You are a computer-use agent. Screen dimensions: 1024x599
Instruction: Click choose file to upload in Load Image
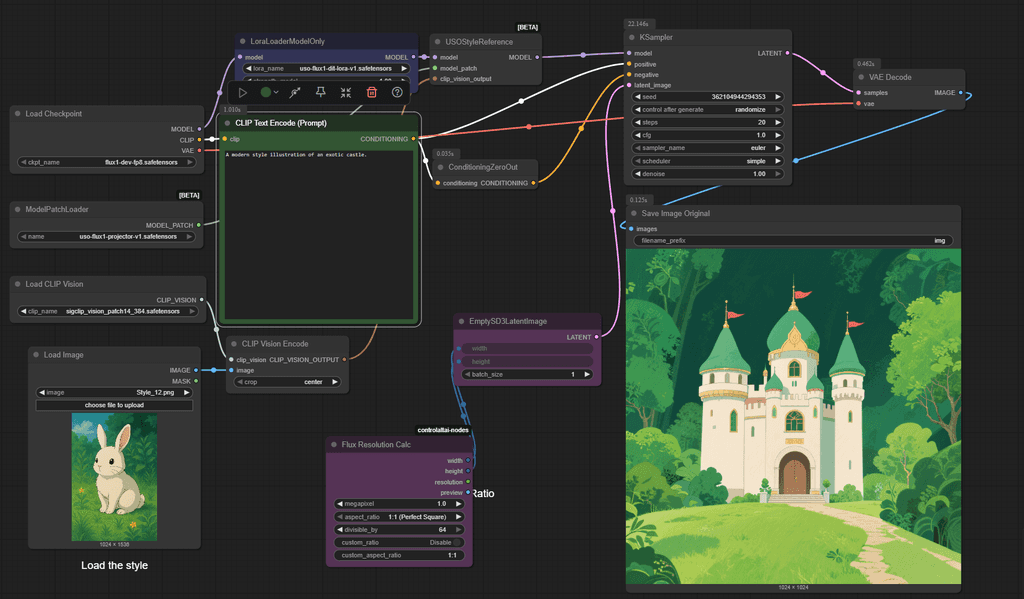click(113, 405)
